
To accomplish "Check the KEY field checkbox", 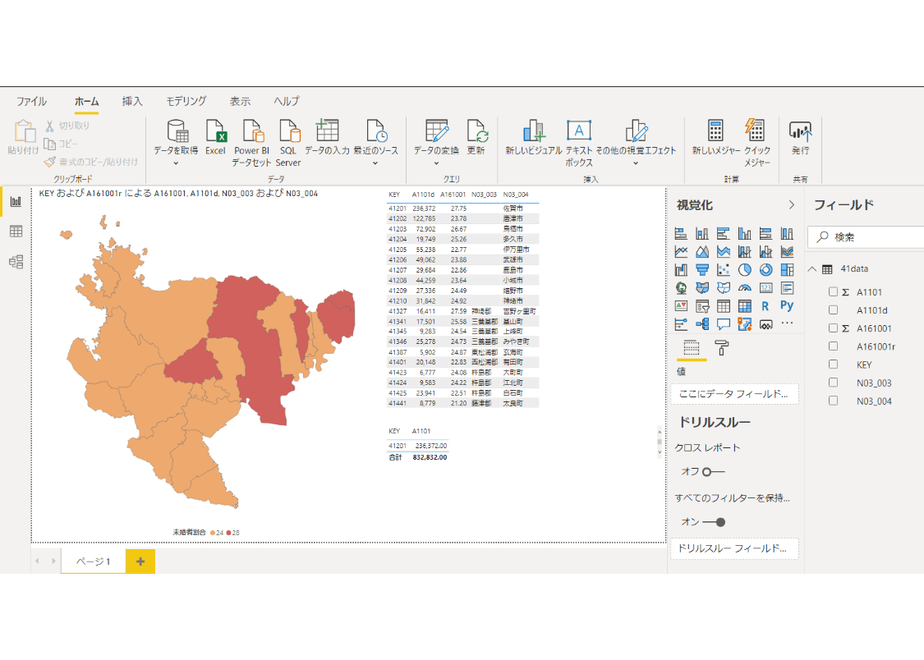I will (833, 364).
